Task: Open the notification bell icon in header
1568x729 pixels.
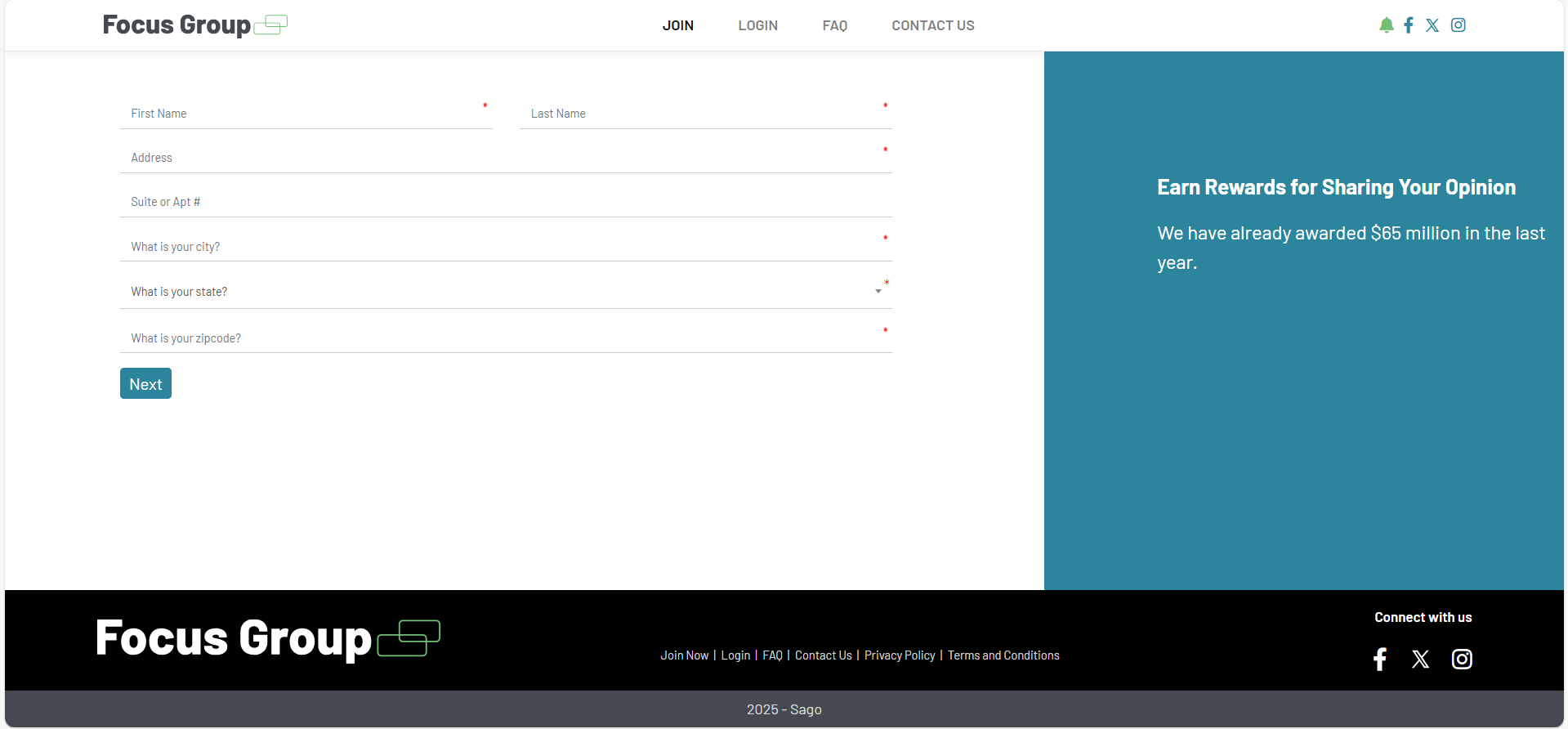Action: [x=1386, y=25]
